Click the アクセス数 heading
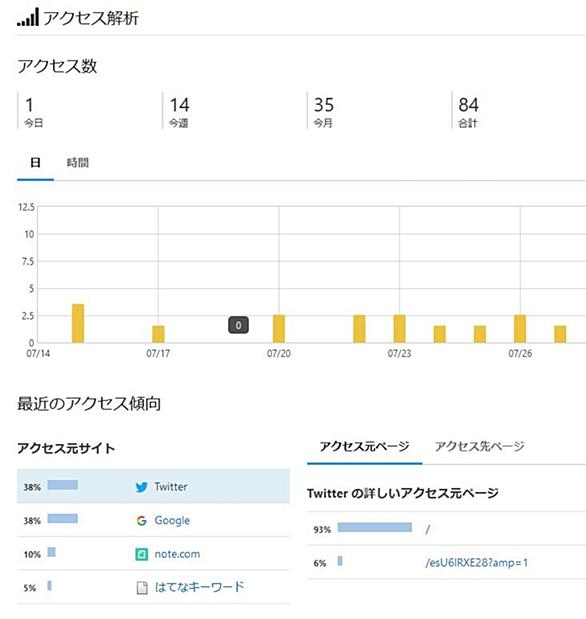The width and height of the screenshot is (586, 619). click(57, 66)
